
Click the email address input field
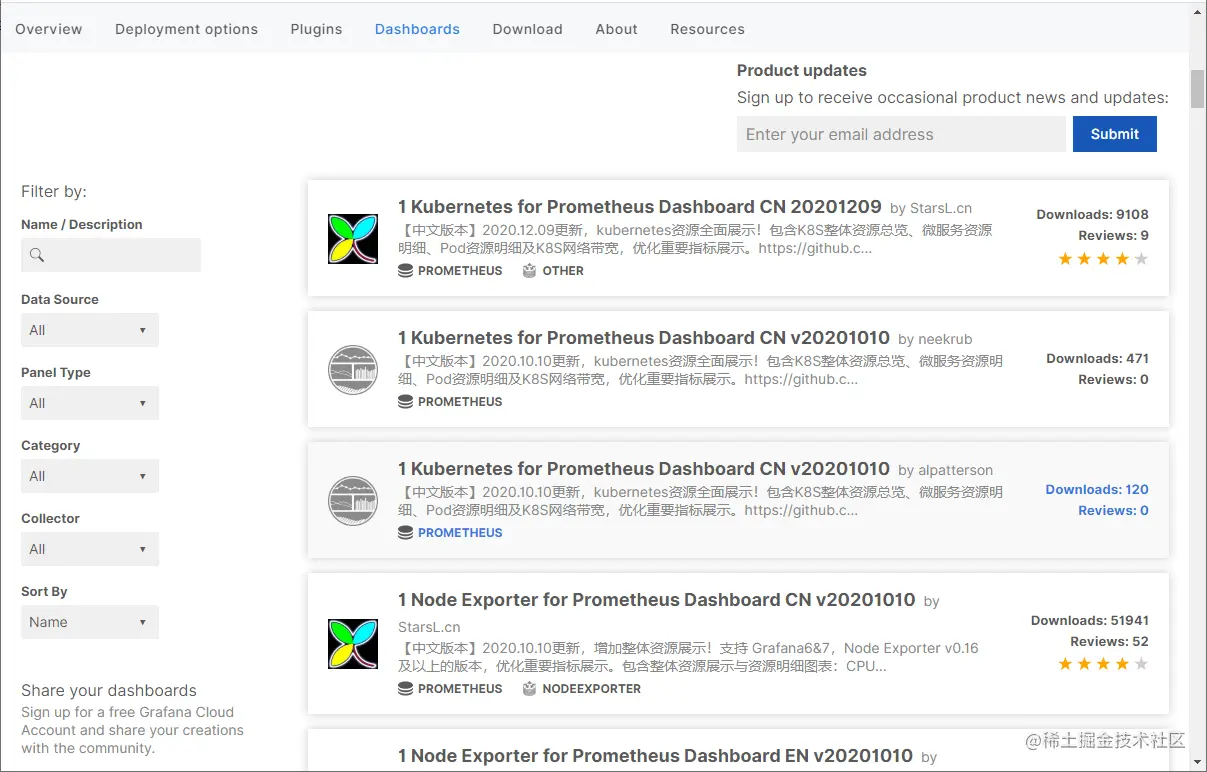tap(901, 134)
